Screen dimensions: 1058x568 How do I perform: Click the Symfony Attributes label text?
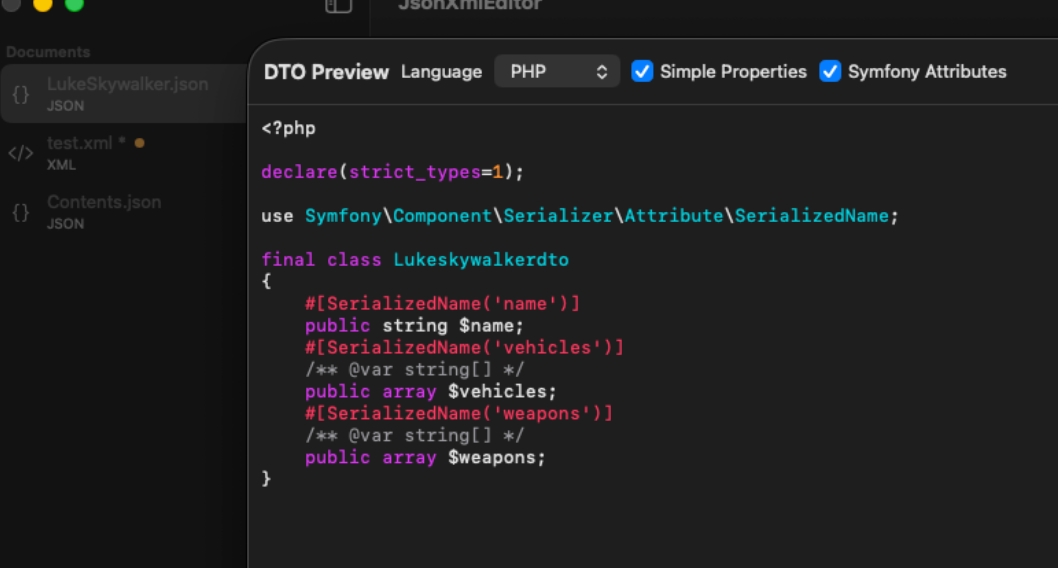pyautogui.click(x=926, y=72)
